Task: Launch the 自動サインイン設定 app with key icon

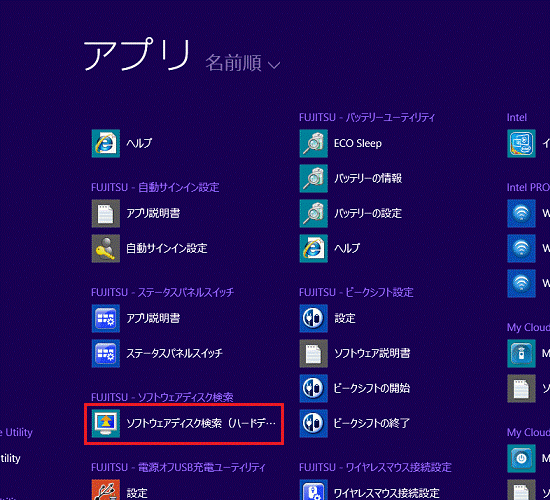Action: coord(149,248)
